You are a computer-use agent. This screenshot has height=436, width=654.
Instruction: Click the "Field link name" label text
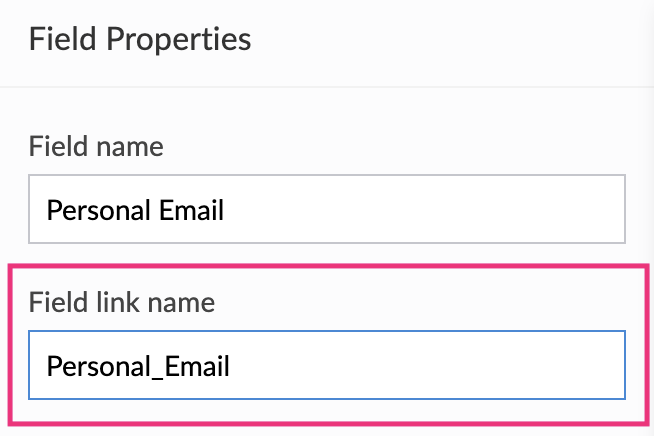(x=122, y=301)
